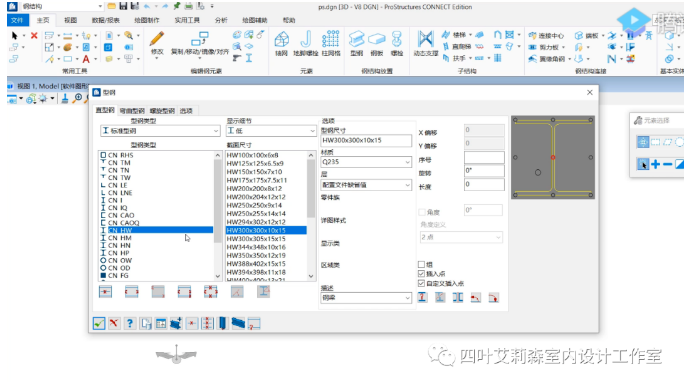
Task: Switch to the 帮助 ribbon tab
Action: click(289, 20)
